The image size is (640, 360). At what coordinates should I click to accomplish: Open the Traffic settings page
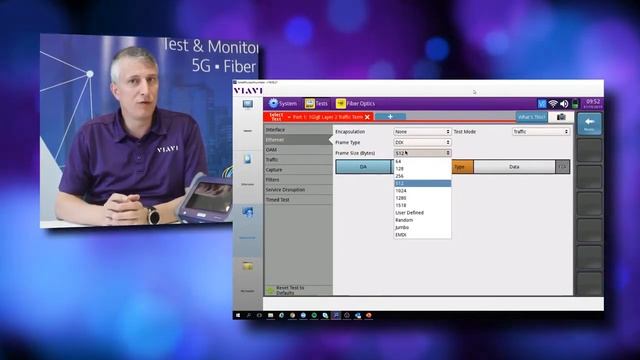[x=298, y=160]
